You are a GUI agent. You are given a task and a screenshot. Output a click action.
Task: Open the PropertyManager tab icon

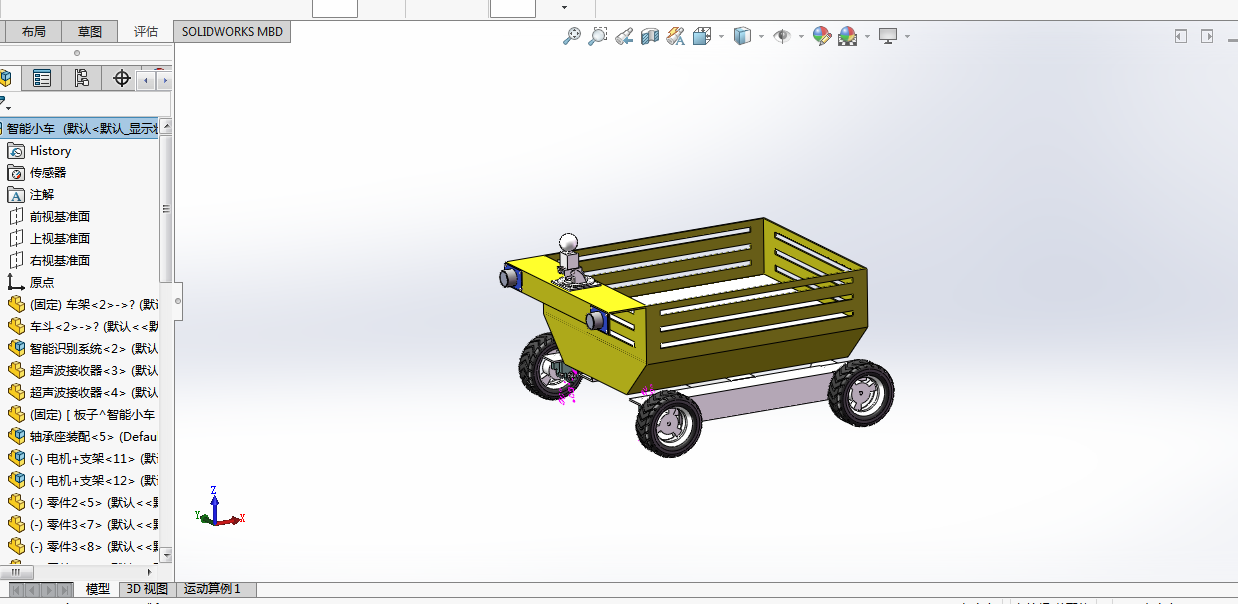42,78
